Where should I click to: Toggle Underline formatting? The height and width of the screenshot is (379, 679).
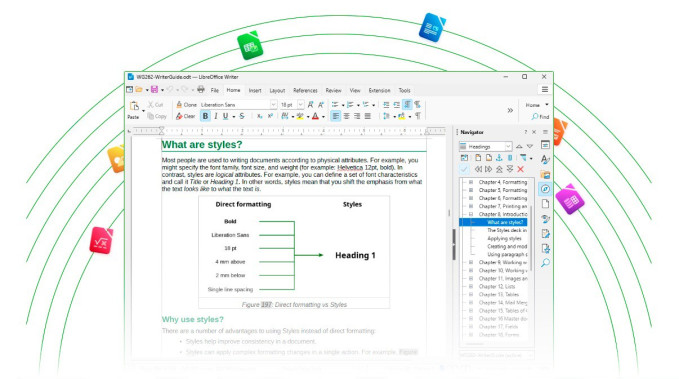(226, 116)
